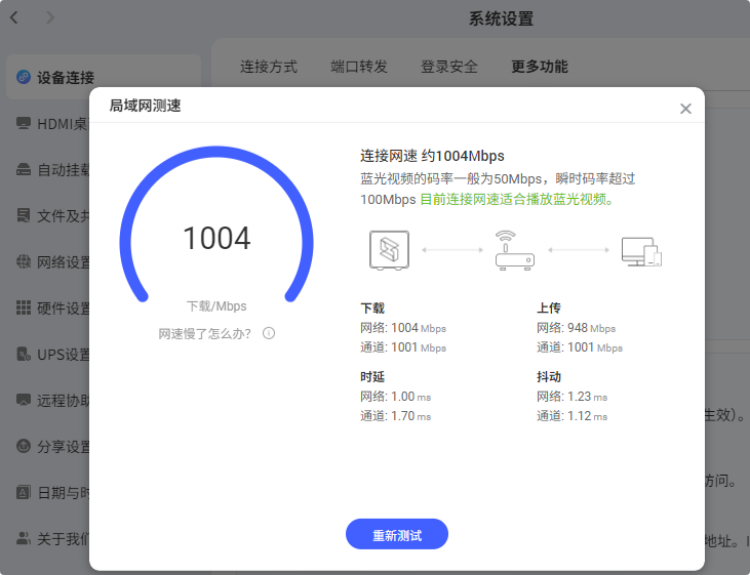The width and height of the screenshot is (750, 575).
Task: Switch to the 端口转发 tab
Action: (359, 67)
